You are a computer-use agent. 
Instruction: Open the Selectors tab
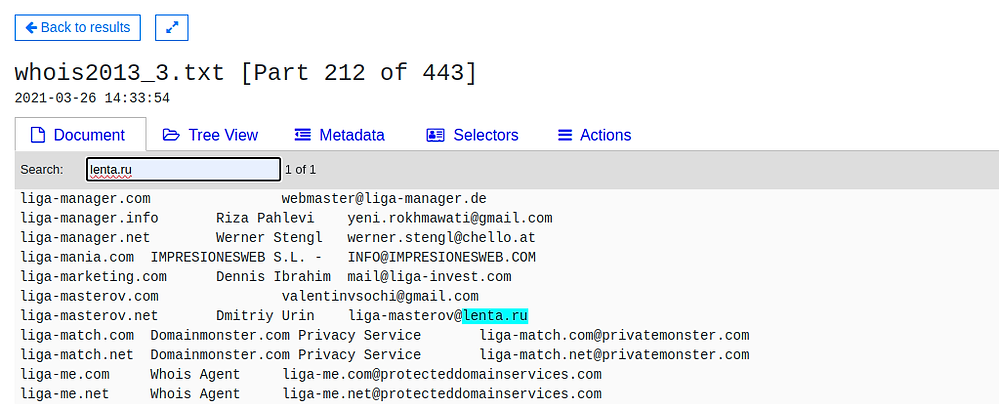[485, 135]
